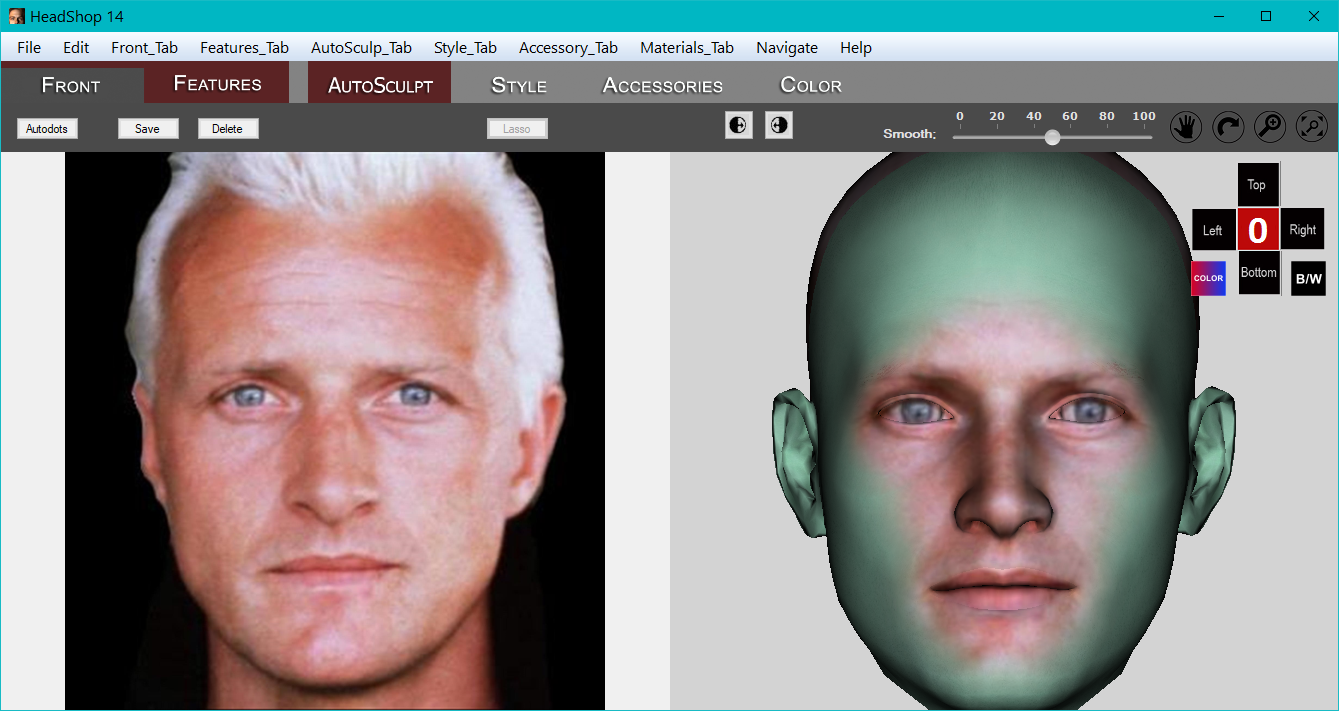Open the Style_Tab menu

(466, 47)
